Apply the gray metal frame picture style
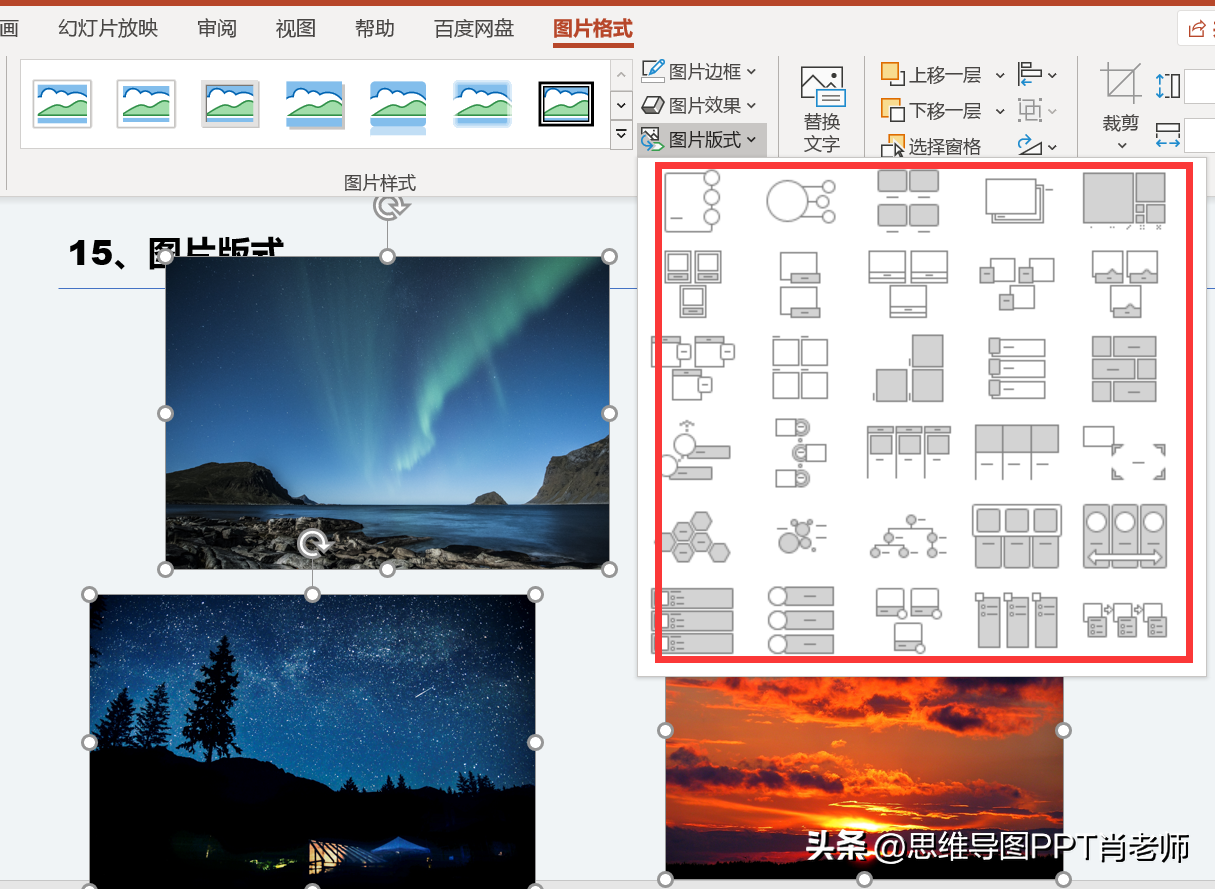The image size is (1215, 889). (x=231, y=103)
